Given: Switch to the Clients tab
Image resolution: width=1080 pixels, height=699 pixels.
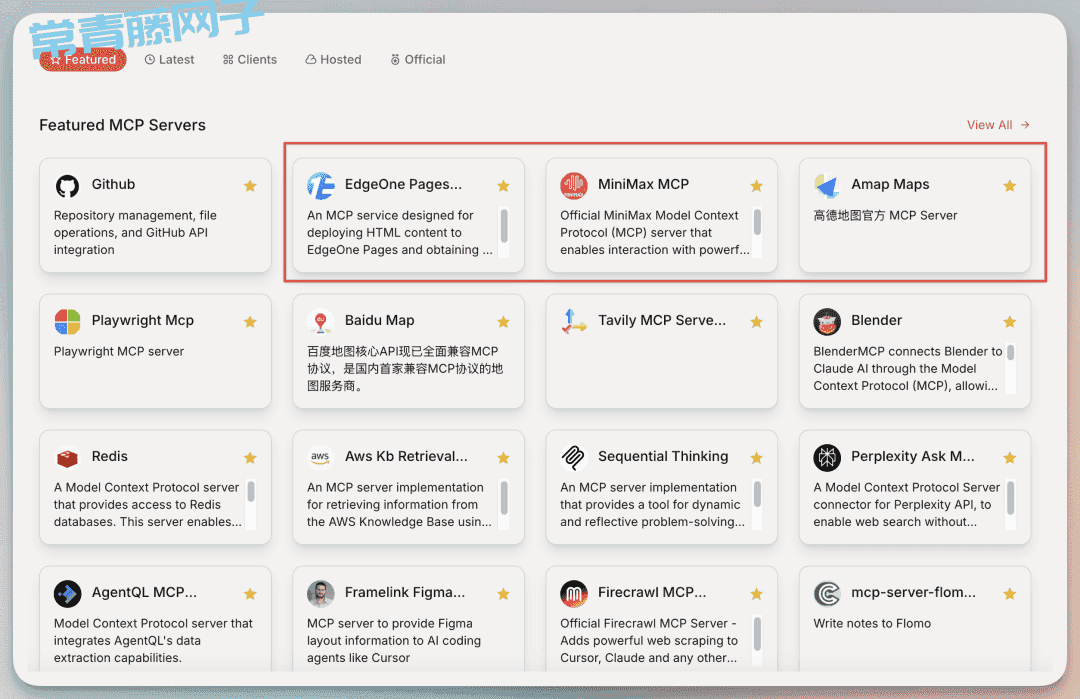Looking at the screenshot, I should [x=249, y=60].
